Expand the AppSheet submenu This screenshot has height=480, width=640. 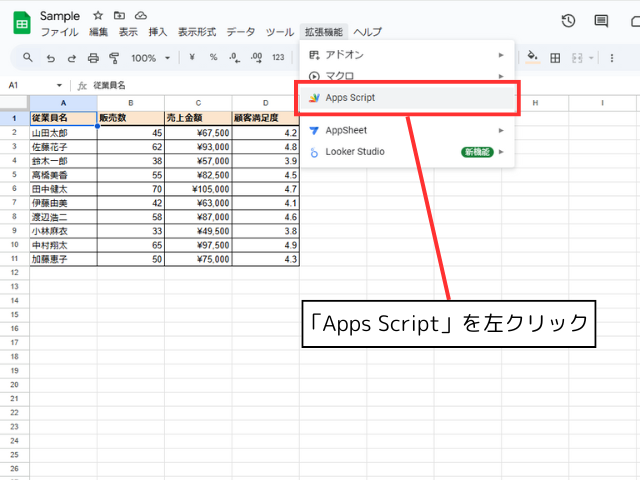[x=407, y=130]
